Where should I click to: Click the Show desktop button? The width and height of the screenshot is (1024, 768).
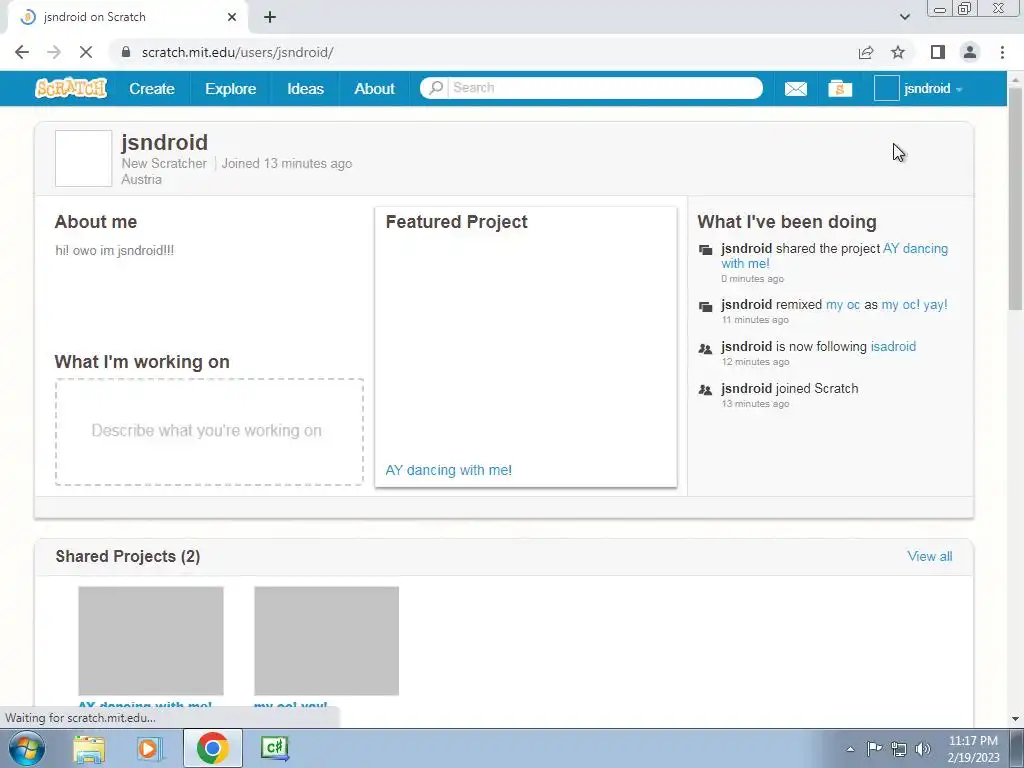tap(1017, 748)
